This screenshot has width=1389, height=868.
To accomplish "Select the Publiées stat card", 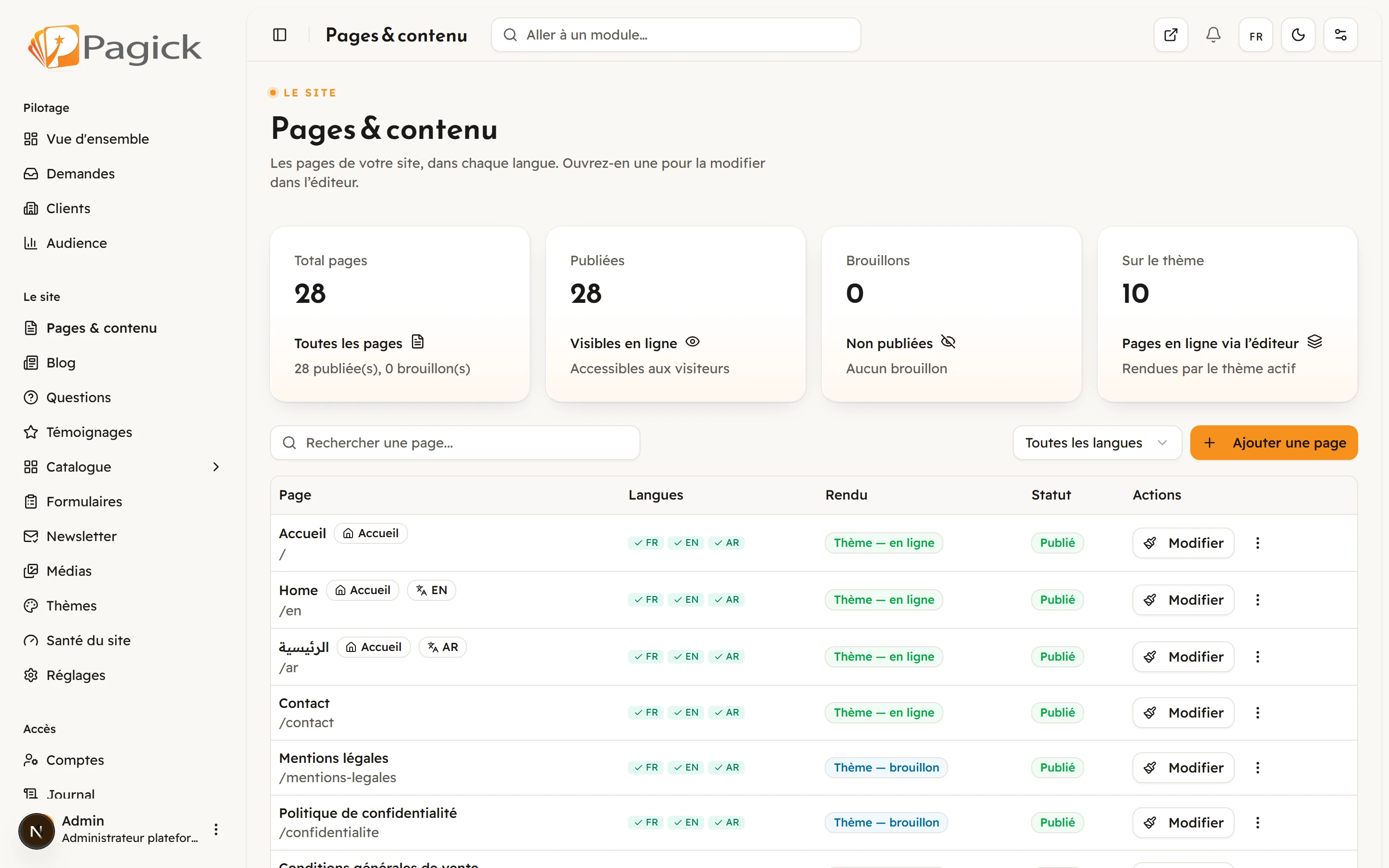I will (x=676, y=314).
